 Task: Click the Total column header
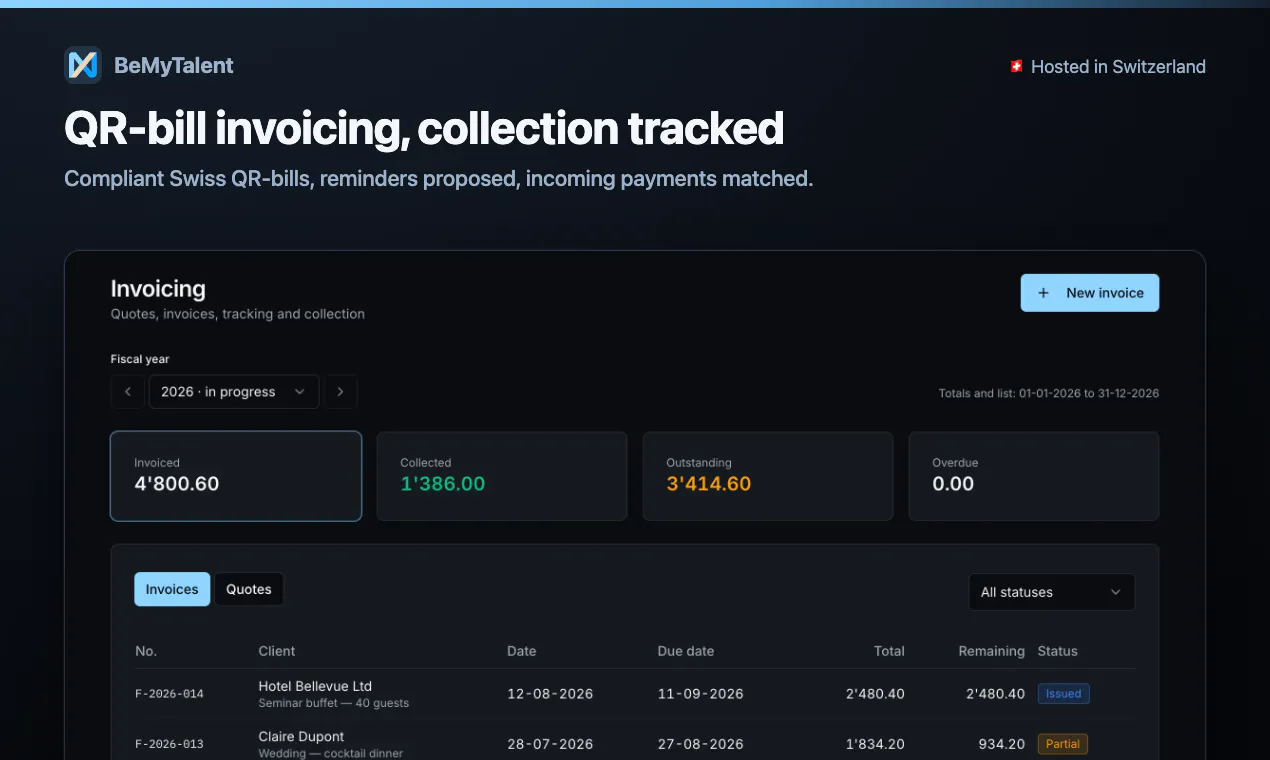point(889,651)
